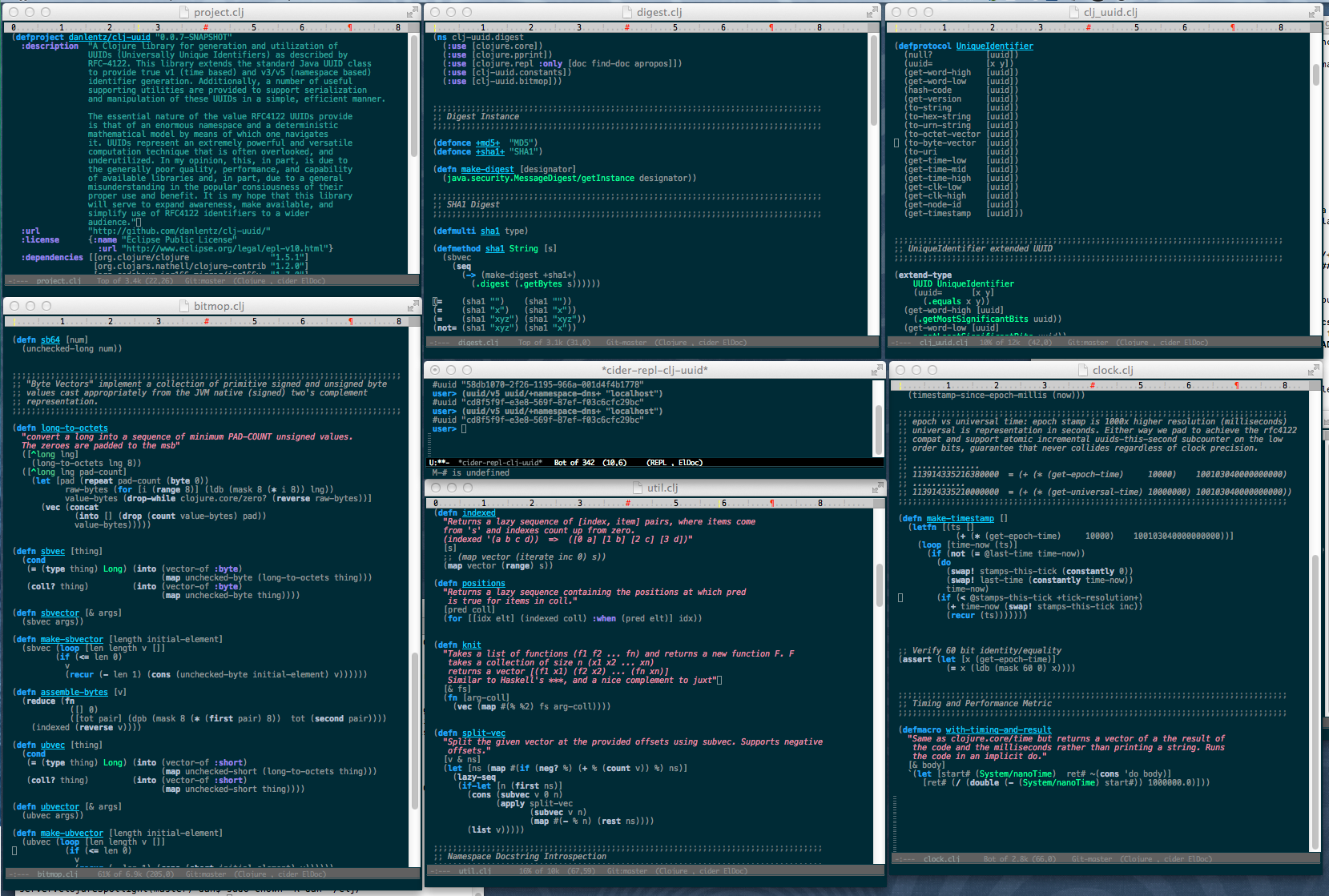Click Git:master in the project.clj mode line

205,281
